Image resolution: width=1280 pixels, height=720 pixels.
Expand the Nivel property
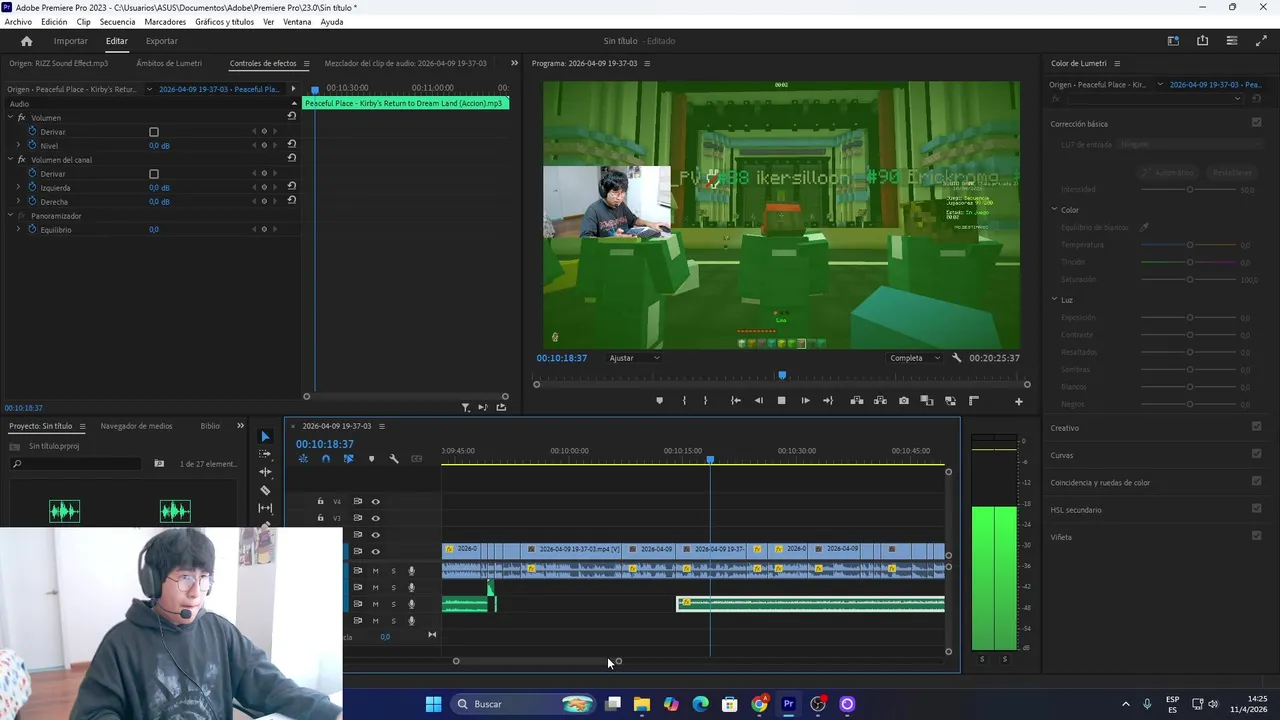(18, 146)
